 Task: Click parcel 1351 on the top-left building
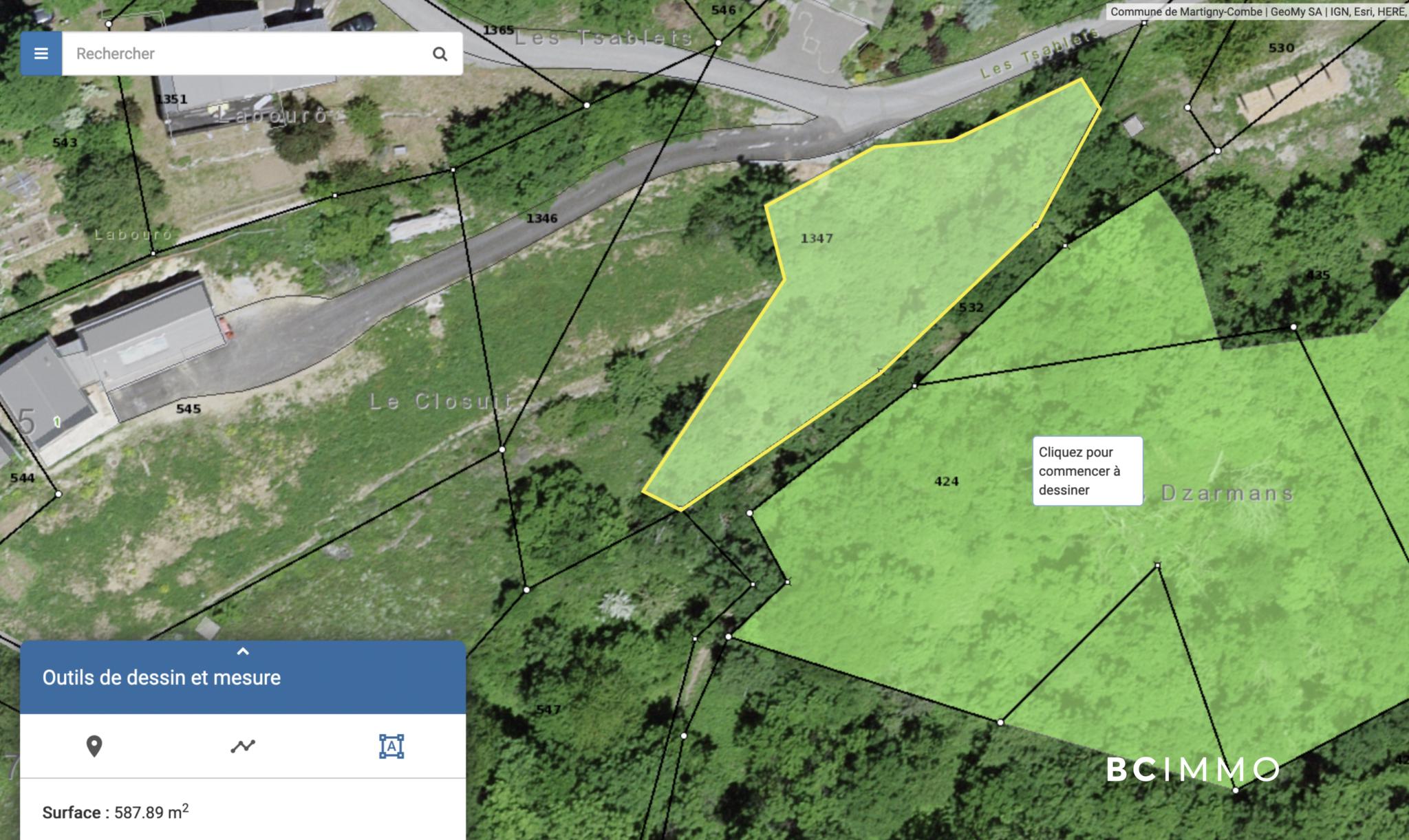click(x=171, y=99)
